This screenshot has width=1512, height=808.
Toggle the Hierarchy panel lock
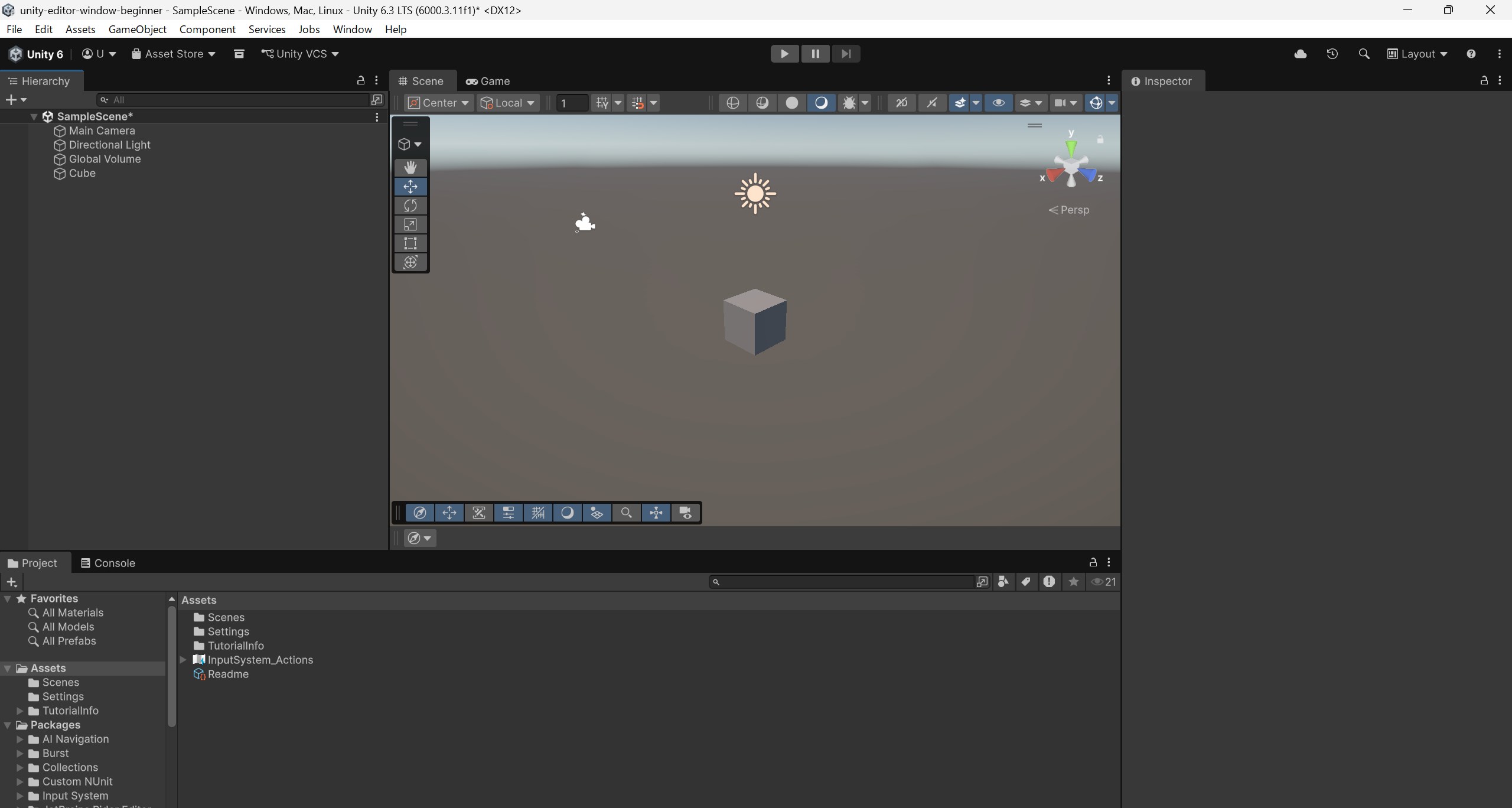click(360, 80)
